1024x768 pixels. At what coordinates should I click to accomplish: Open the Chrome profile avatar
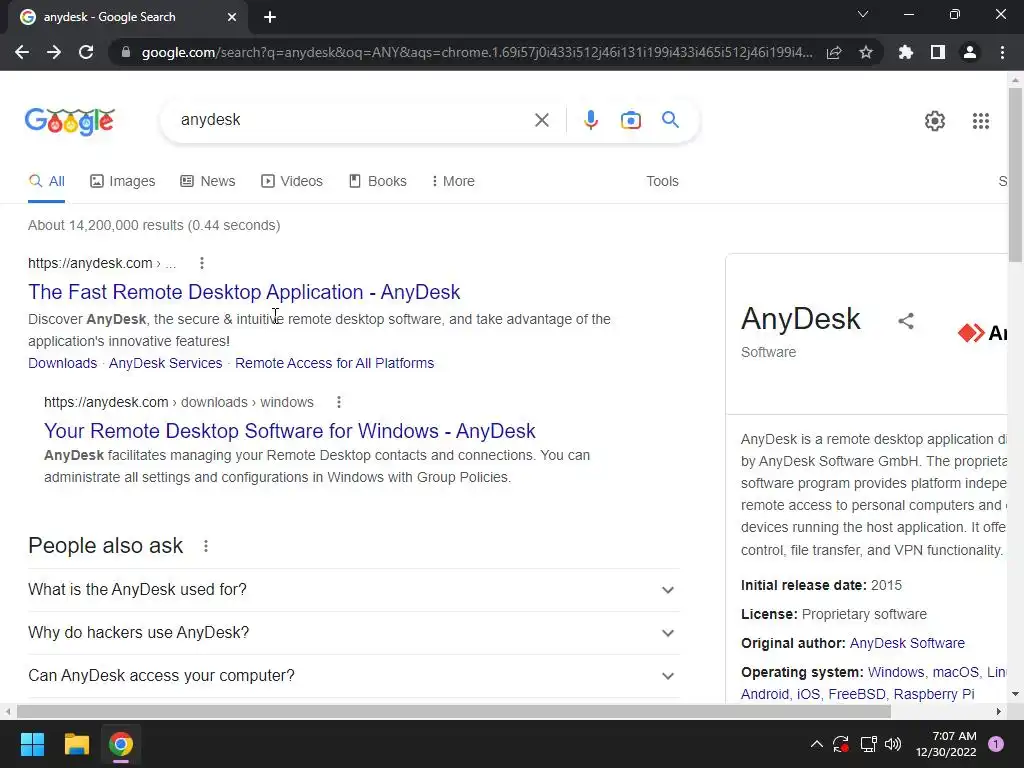pyautogui.click(x=970, y=52)
